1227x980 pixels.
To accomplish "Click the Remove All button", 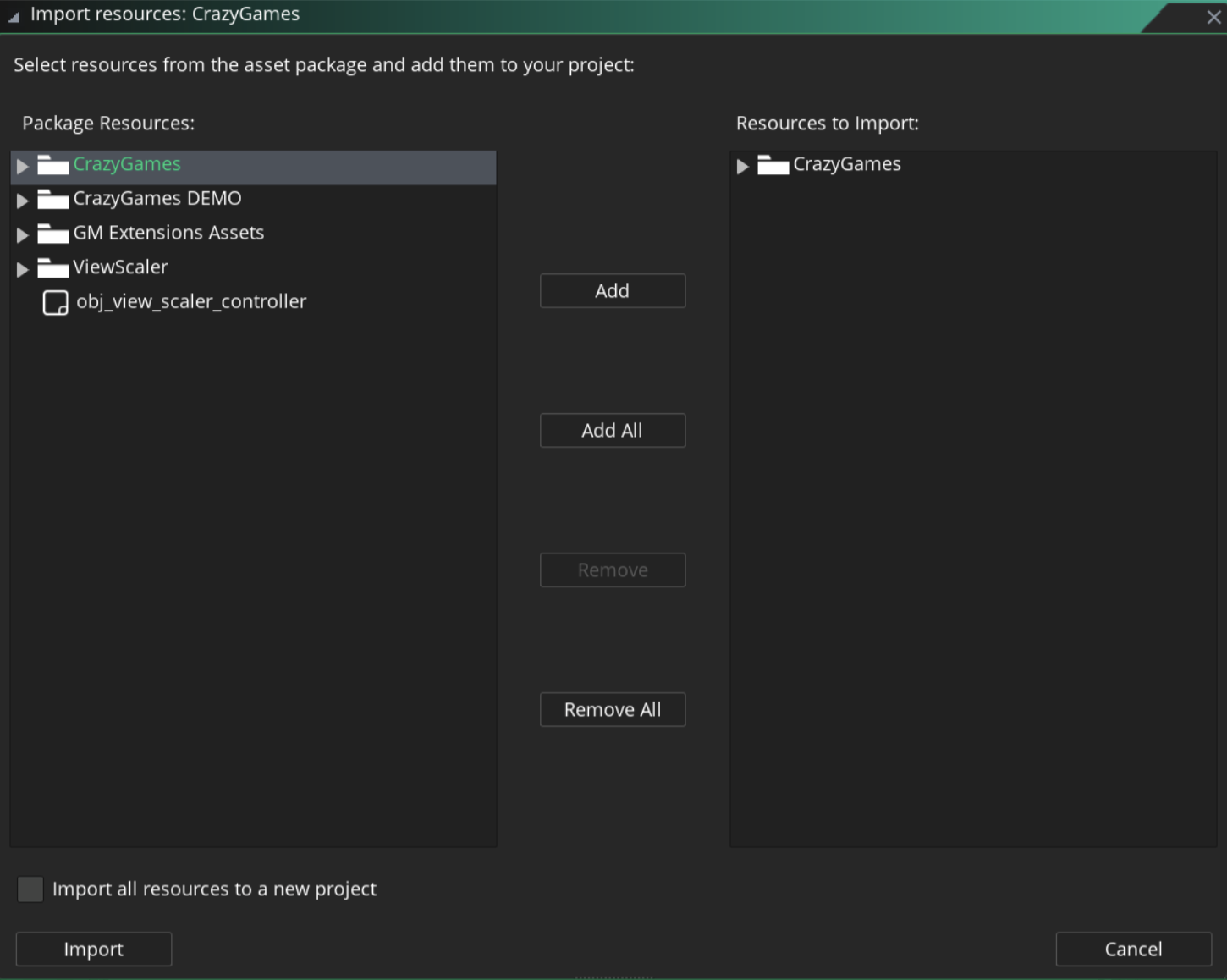I will coord(612,709).
